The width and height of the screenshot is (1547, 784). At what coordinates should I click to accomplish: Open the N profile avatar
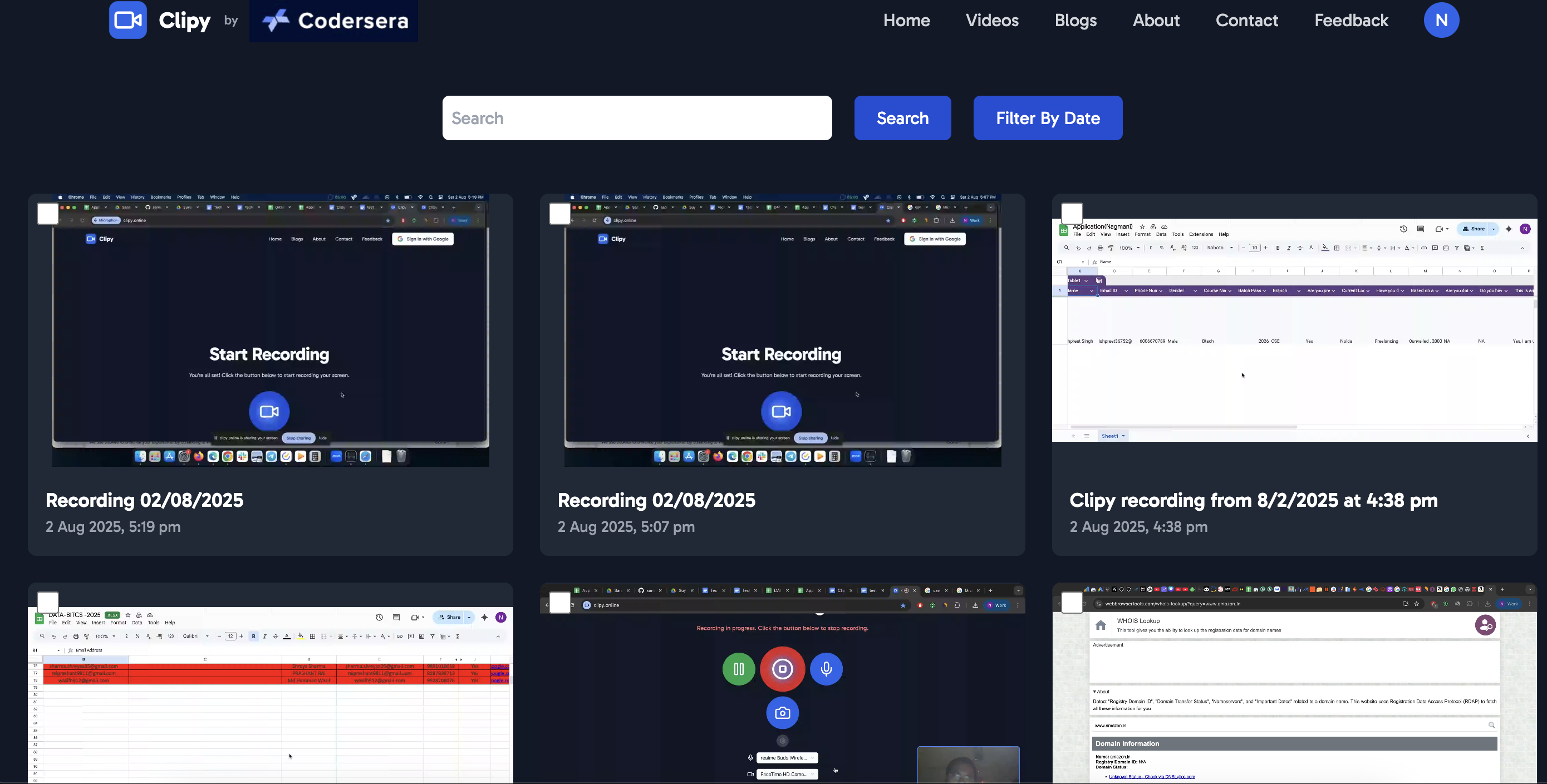[1441, 20]
